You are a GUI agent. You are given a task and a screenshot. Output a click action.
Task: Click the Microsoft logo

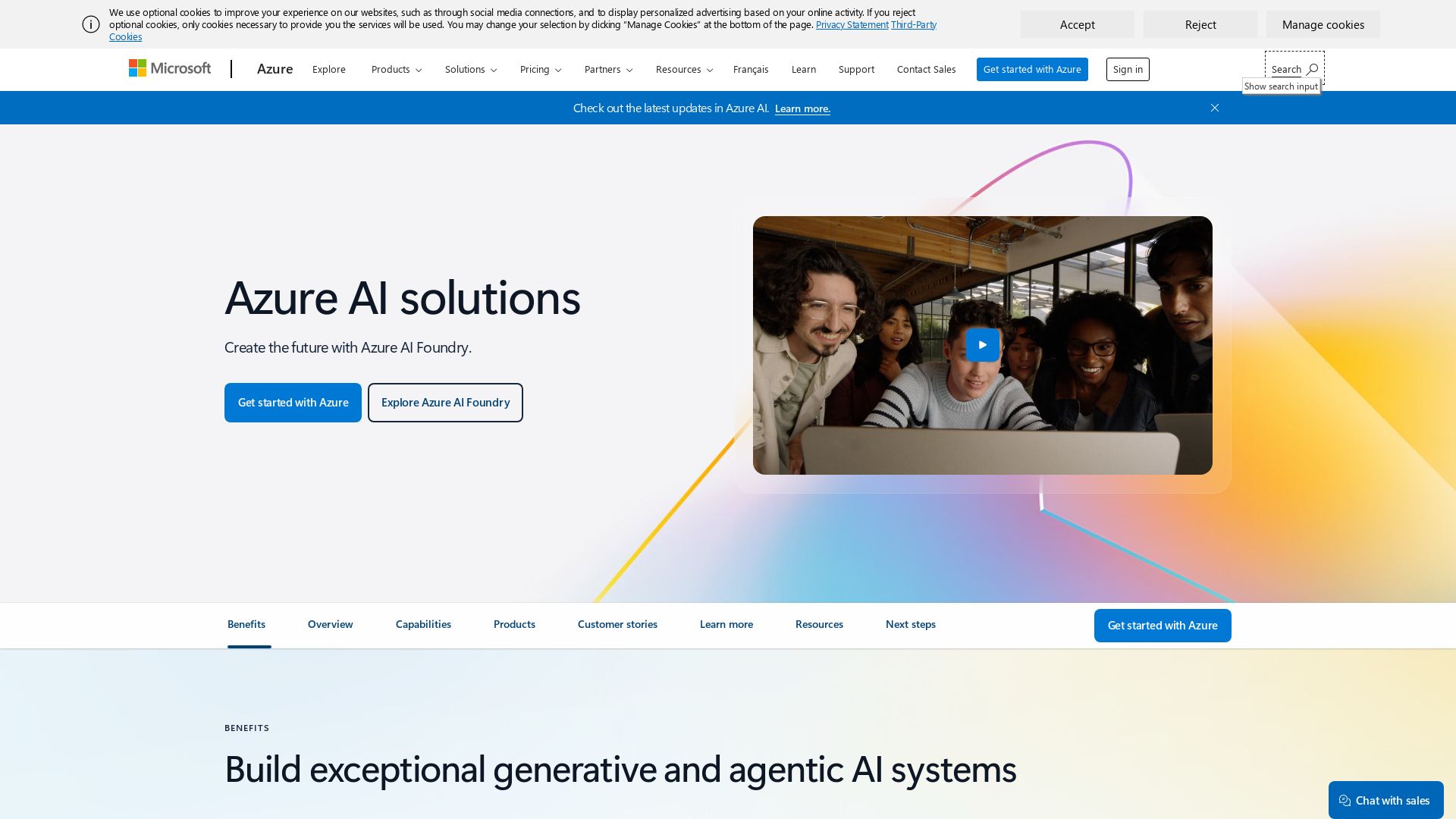click(170, 69)
